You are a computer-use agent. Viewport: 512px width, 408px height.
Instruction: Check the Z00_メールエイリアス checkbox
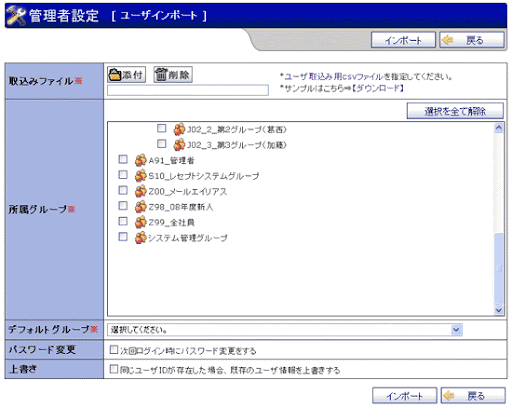(123, 190)
